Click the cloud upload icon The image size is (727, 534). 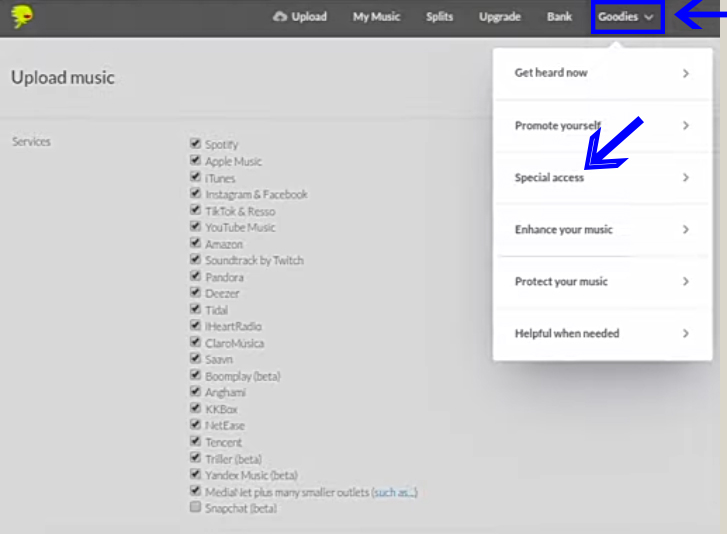(x=280, y=17)
